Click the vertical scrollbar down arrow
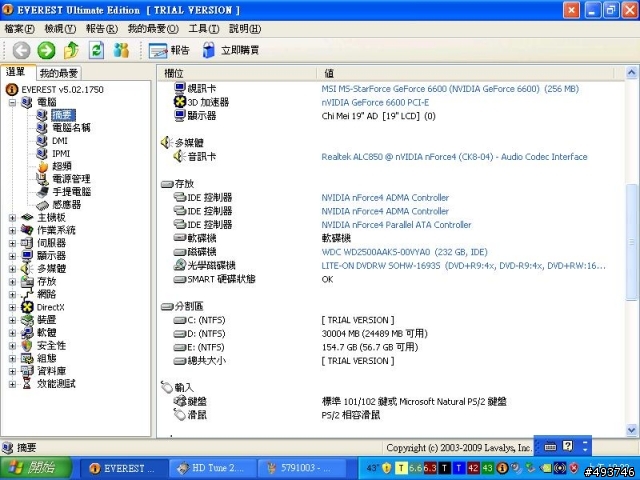 click(631, 430)
